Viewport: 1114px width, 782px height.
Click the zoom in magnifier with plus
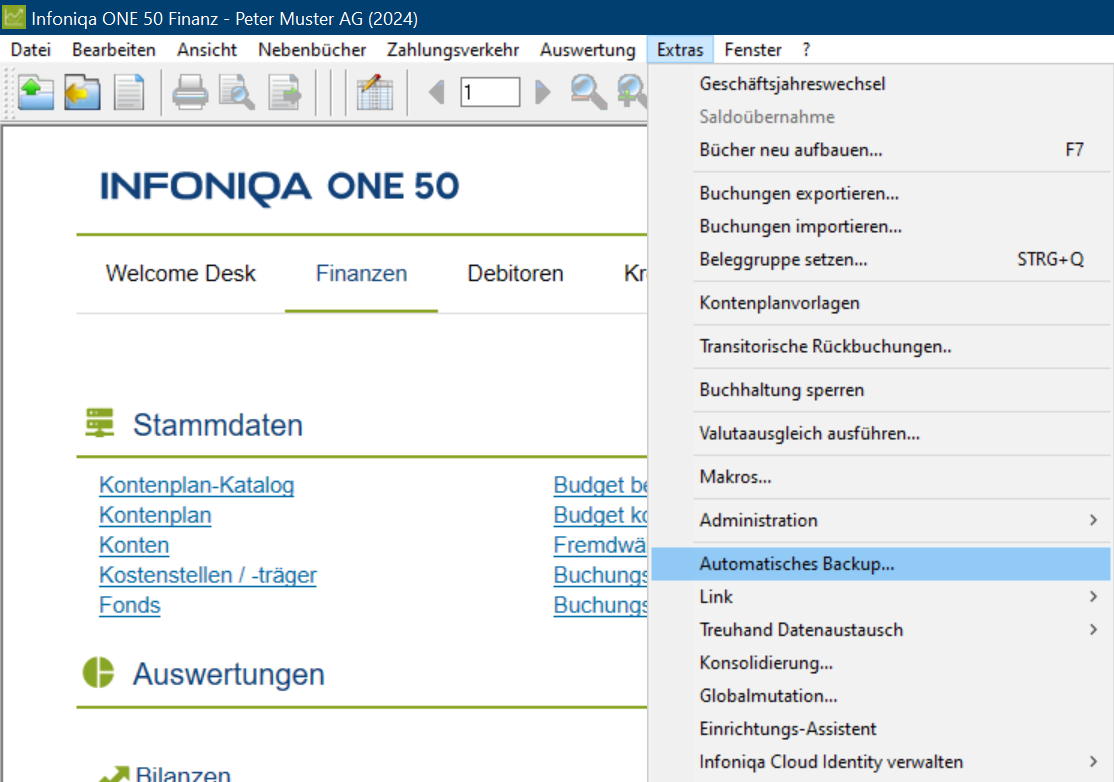(632, 92)
